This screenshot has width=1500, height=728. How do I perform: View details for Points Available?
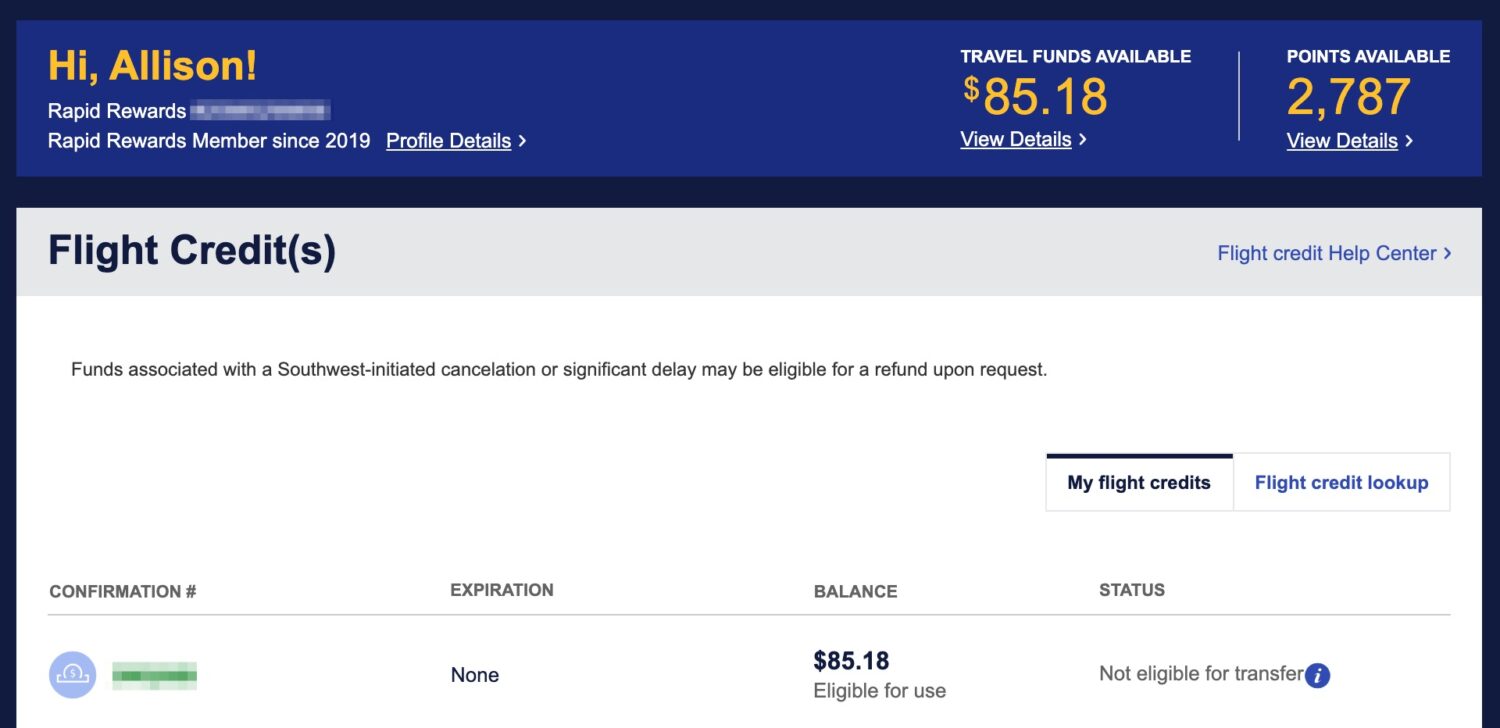1342,141
